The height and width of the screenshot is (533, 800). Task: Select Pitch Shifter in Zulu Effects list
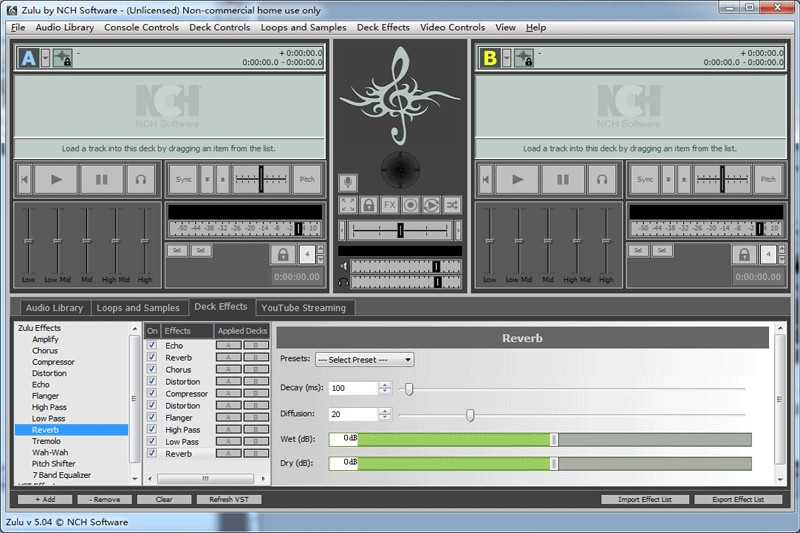pyautogui.click(x=54, y=464)
